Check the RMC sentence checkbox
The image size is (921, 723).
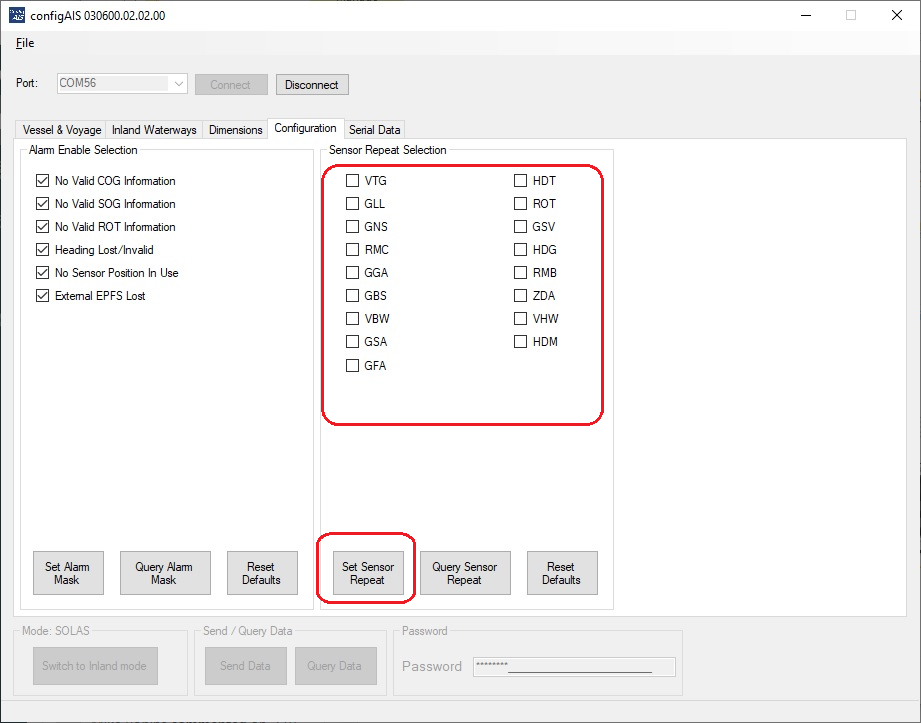352,250
